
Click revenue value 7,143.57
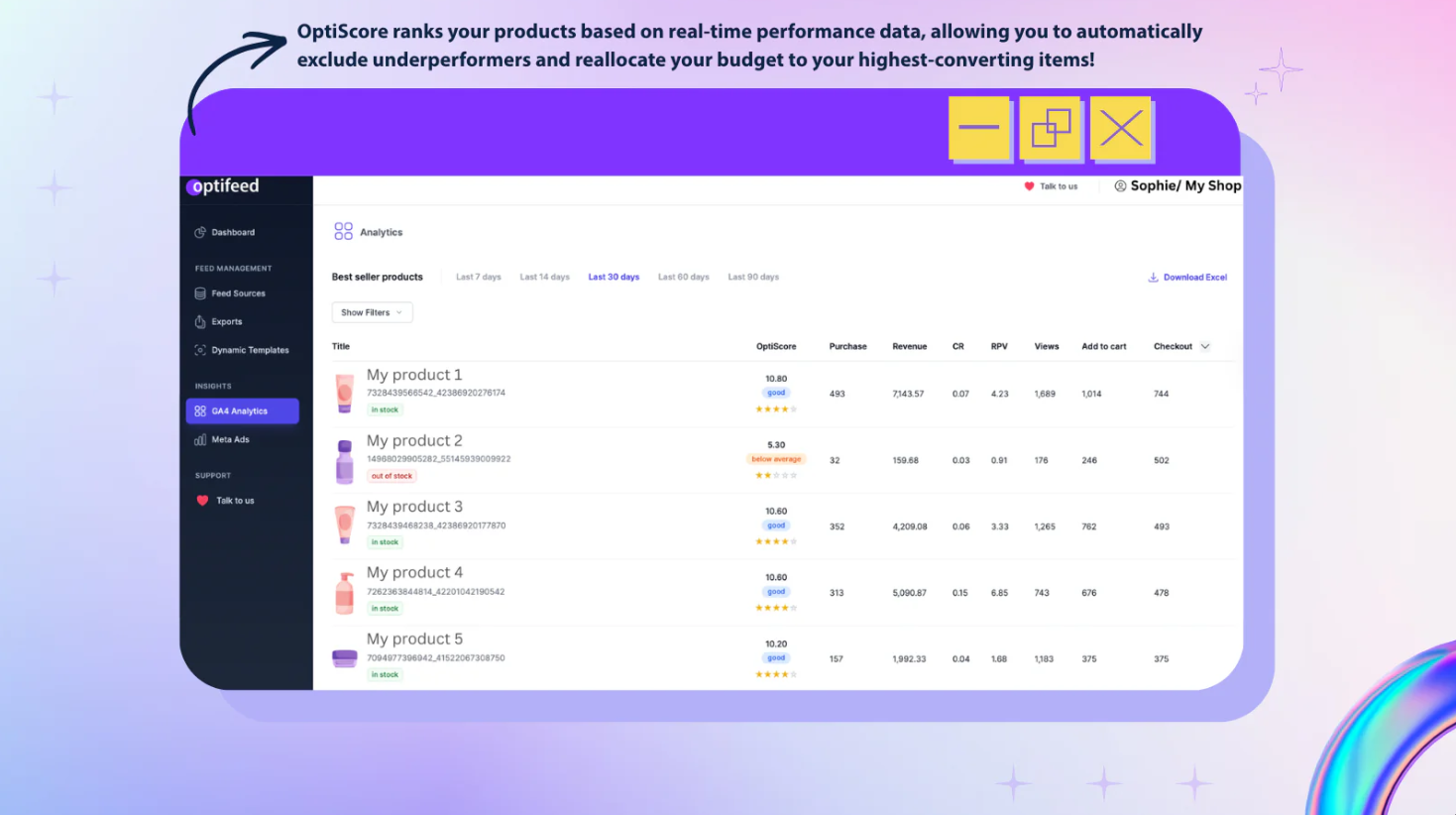pyautogui.click(x=908, y=394)
